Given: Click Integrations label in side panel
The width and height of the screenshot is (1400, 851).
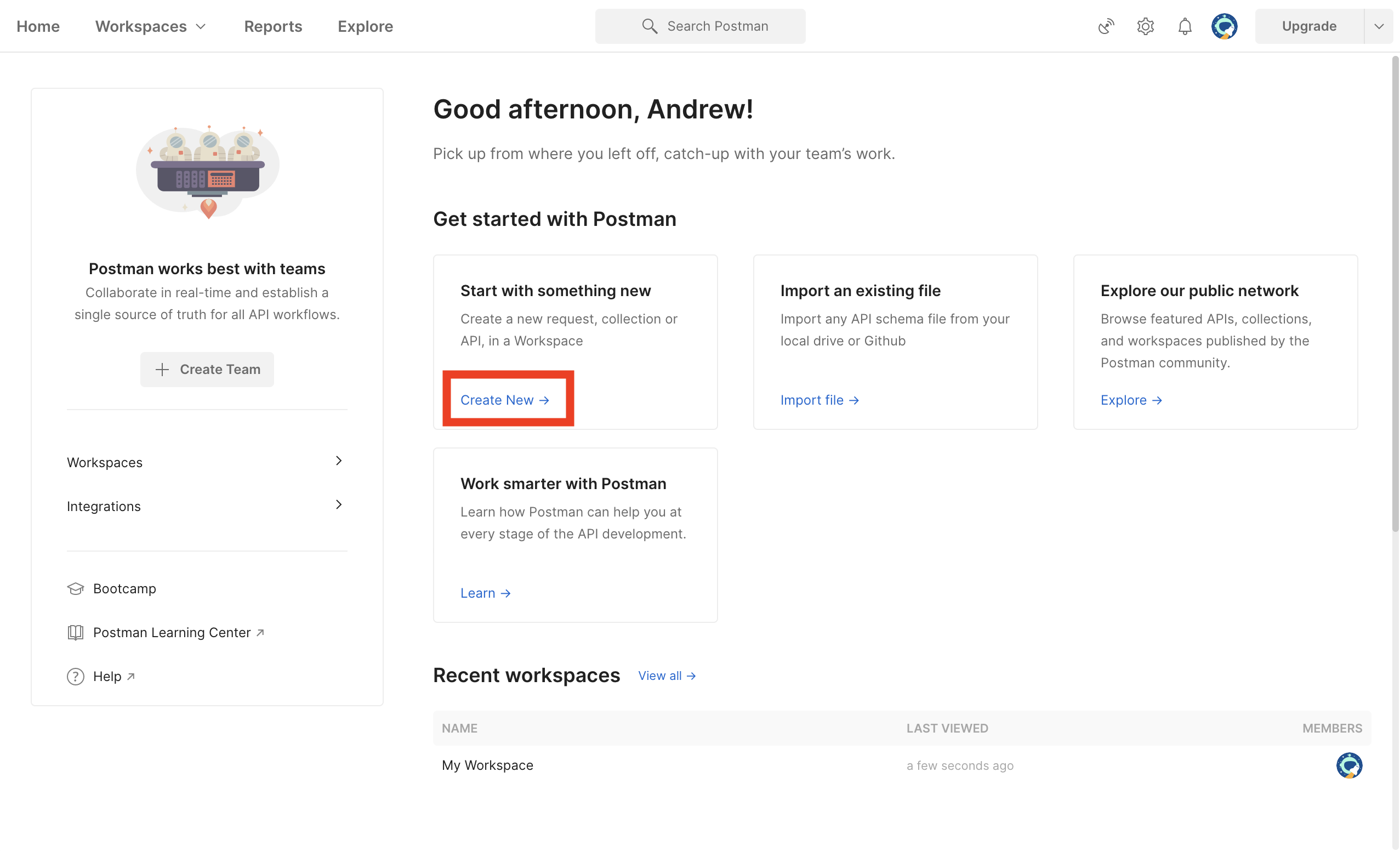Looking at the screenshot, I should coord(104,506).
